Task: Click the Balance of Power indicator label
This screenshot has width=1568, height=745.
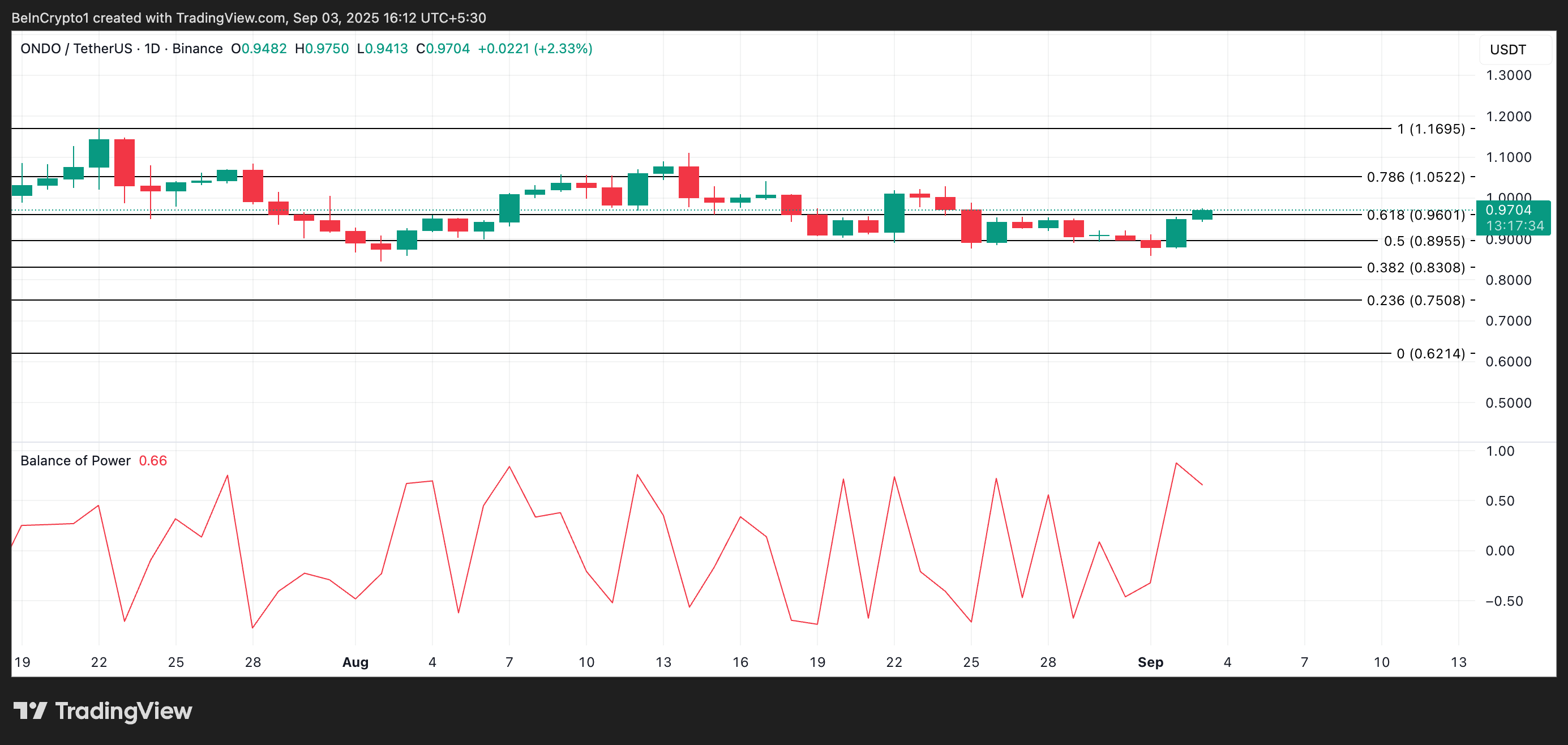Action: 75,461
